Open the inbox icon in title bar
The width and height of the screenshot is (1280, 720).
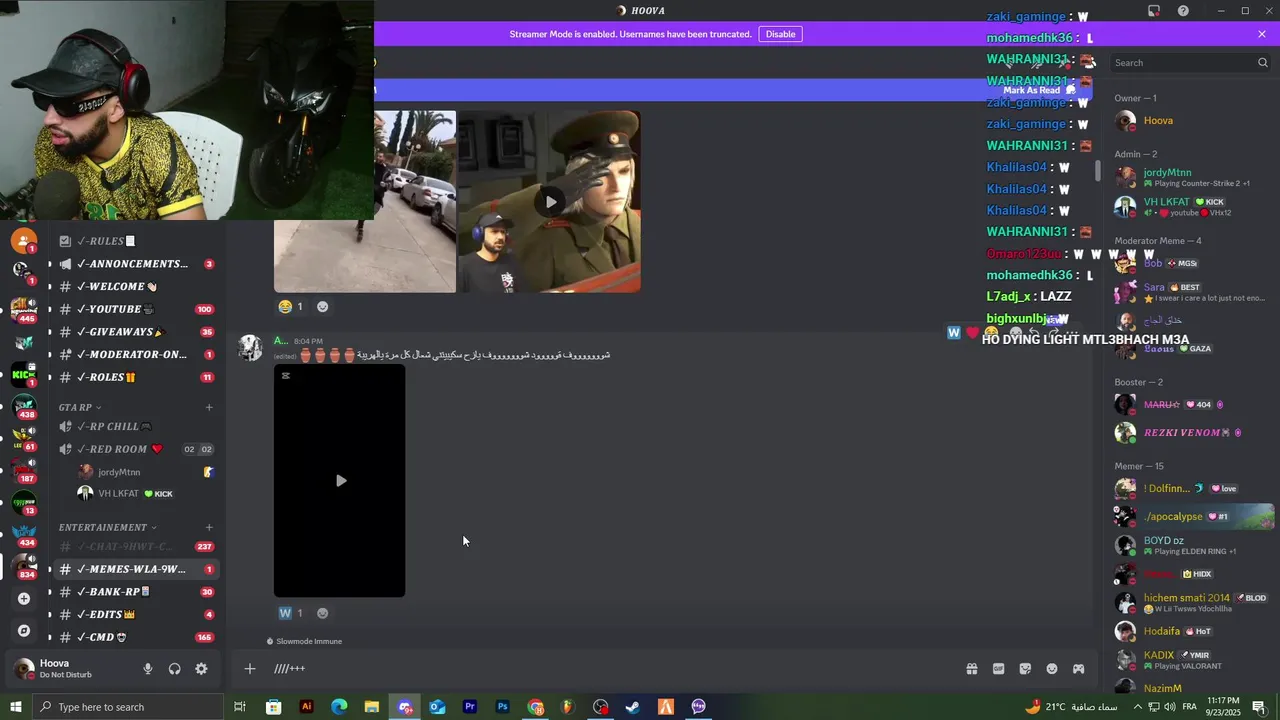click(1154, 11)
